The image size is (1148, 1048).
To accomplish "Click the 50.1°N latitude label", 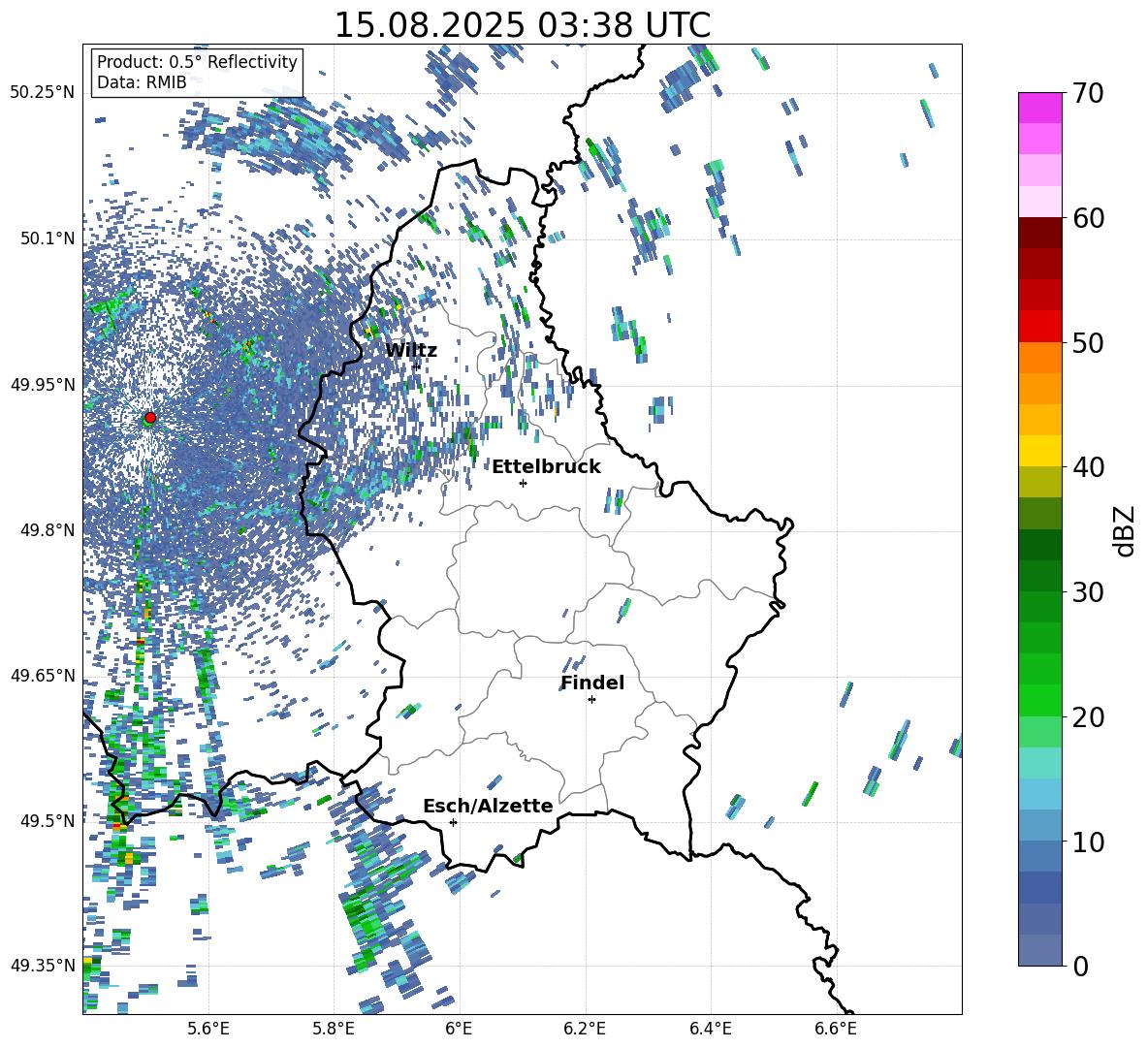I will (48, 238).
